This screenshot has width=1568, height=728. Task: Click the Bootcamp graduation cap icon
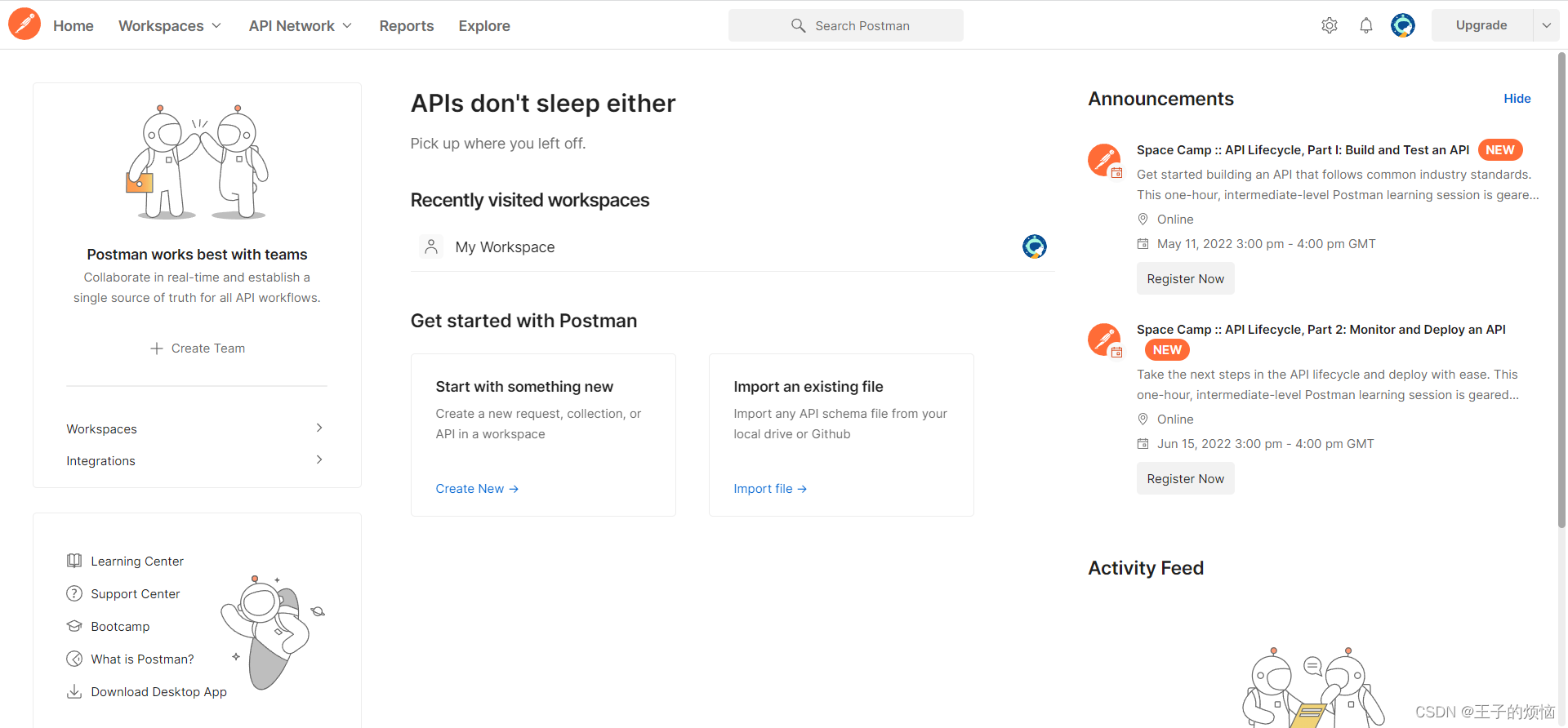(x=74, y=626)
